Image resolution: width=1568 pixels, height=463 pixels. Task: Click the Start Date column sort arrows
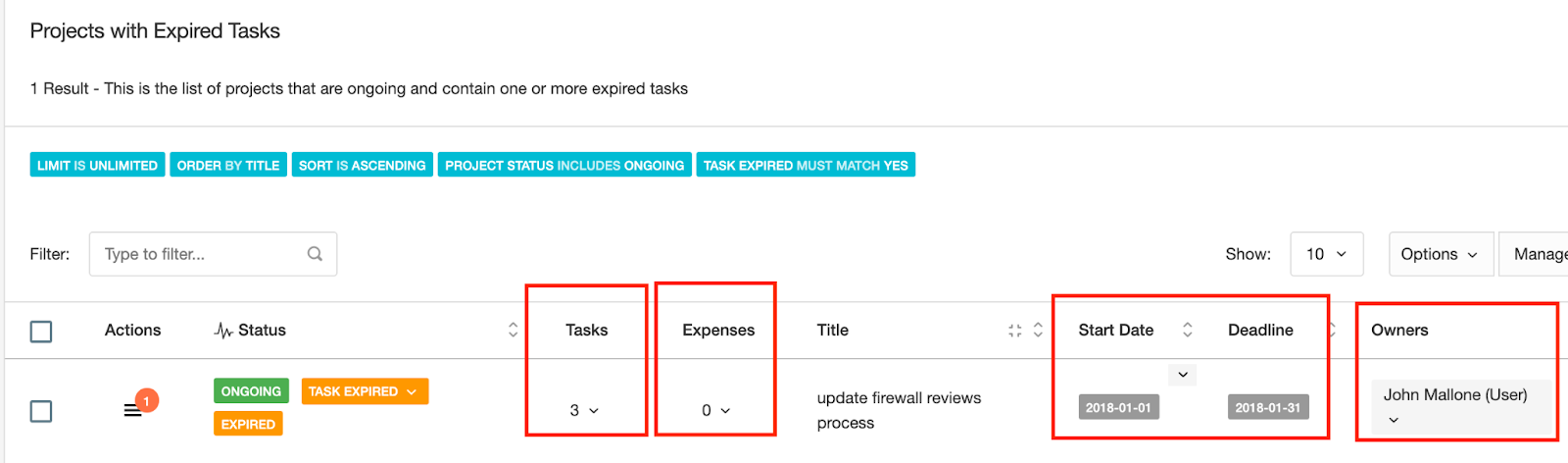(1187, 330)
